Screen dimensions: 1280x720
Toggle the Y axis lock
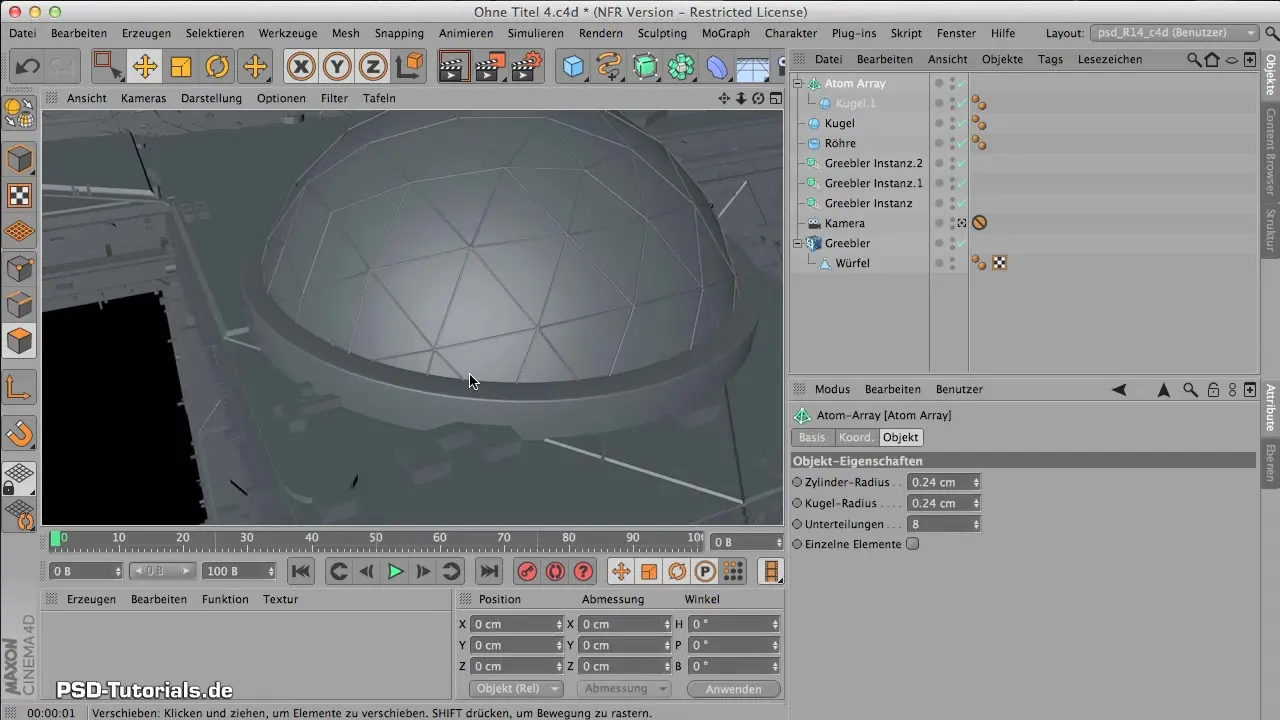coord(337,67)
